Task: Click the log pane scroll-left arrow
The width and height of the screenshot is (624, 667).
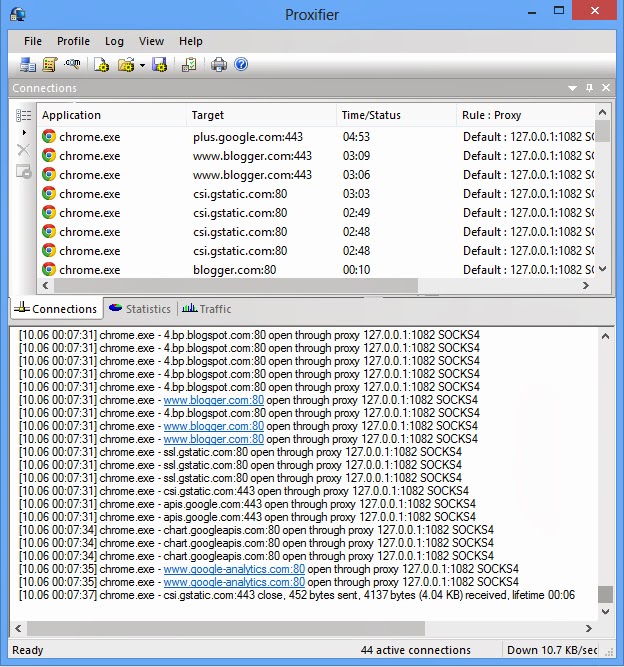Action: 18,628
